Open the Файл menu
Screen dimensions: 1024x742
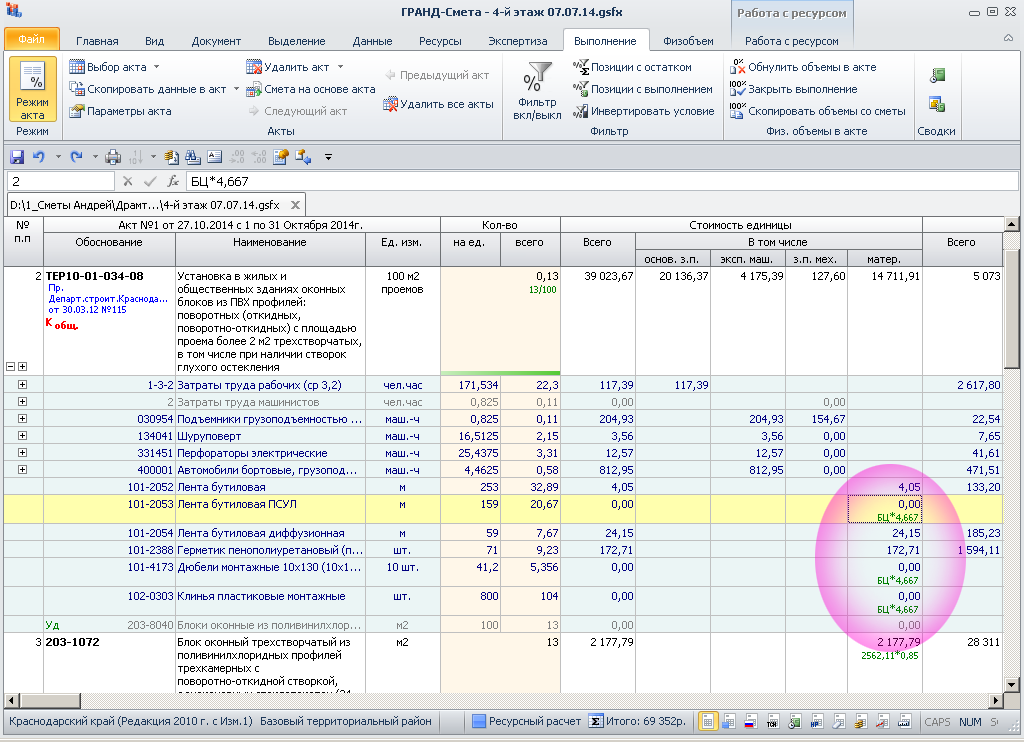[x=31, y=41]
